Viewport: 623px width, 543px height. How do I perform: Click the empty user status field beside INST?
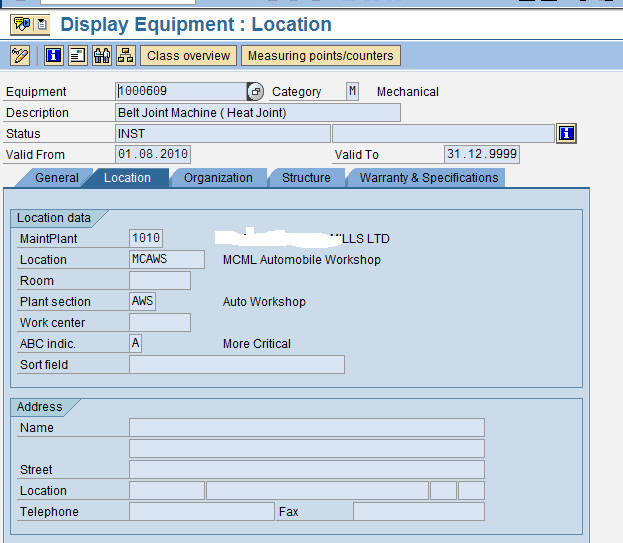(443, 133)
